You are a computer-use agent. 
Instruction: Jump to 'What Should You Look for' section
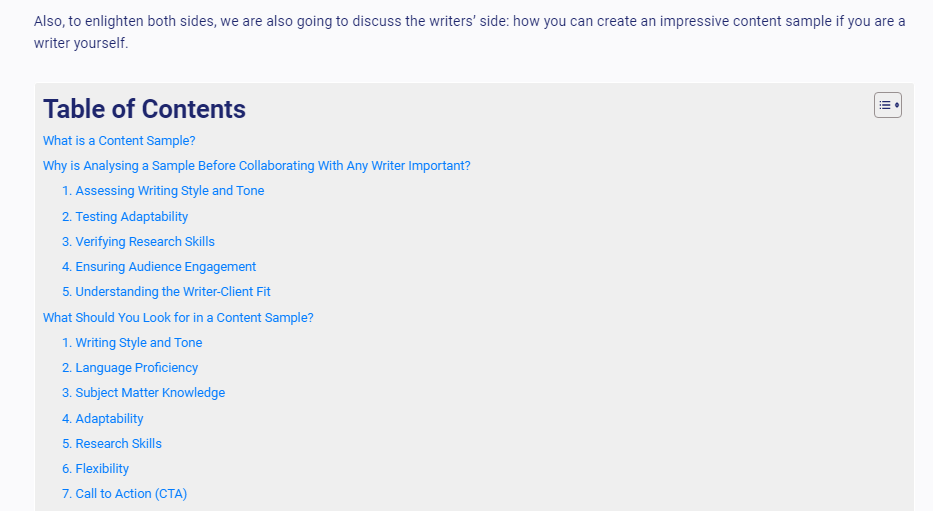pos(178,318)
